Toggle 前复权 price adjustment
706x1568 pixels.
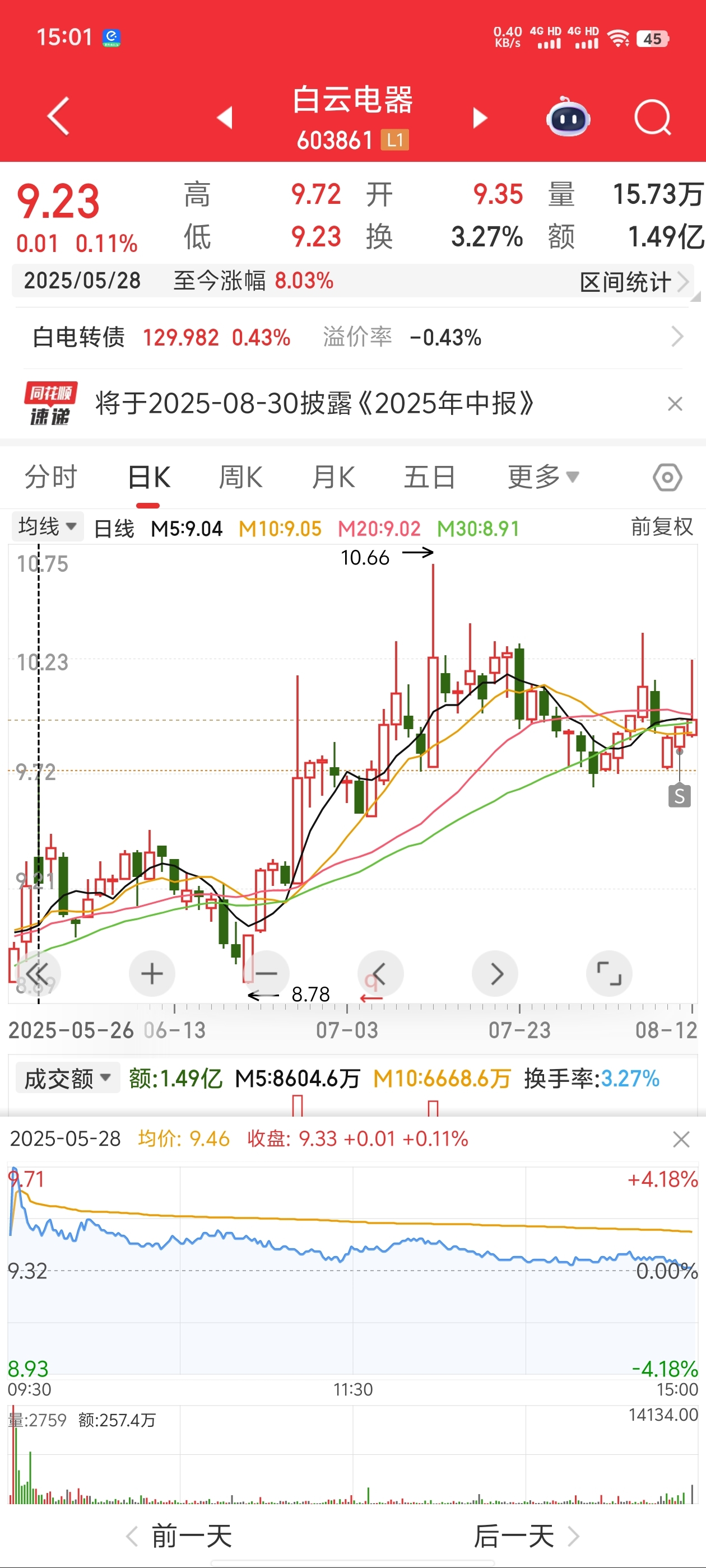tap(662, 526)
